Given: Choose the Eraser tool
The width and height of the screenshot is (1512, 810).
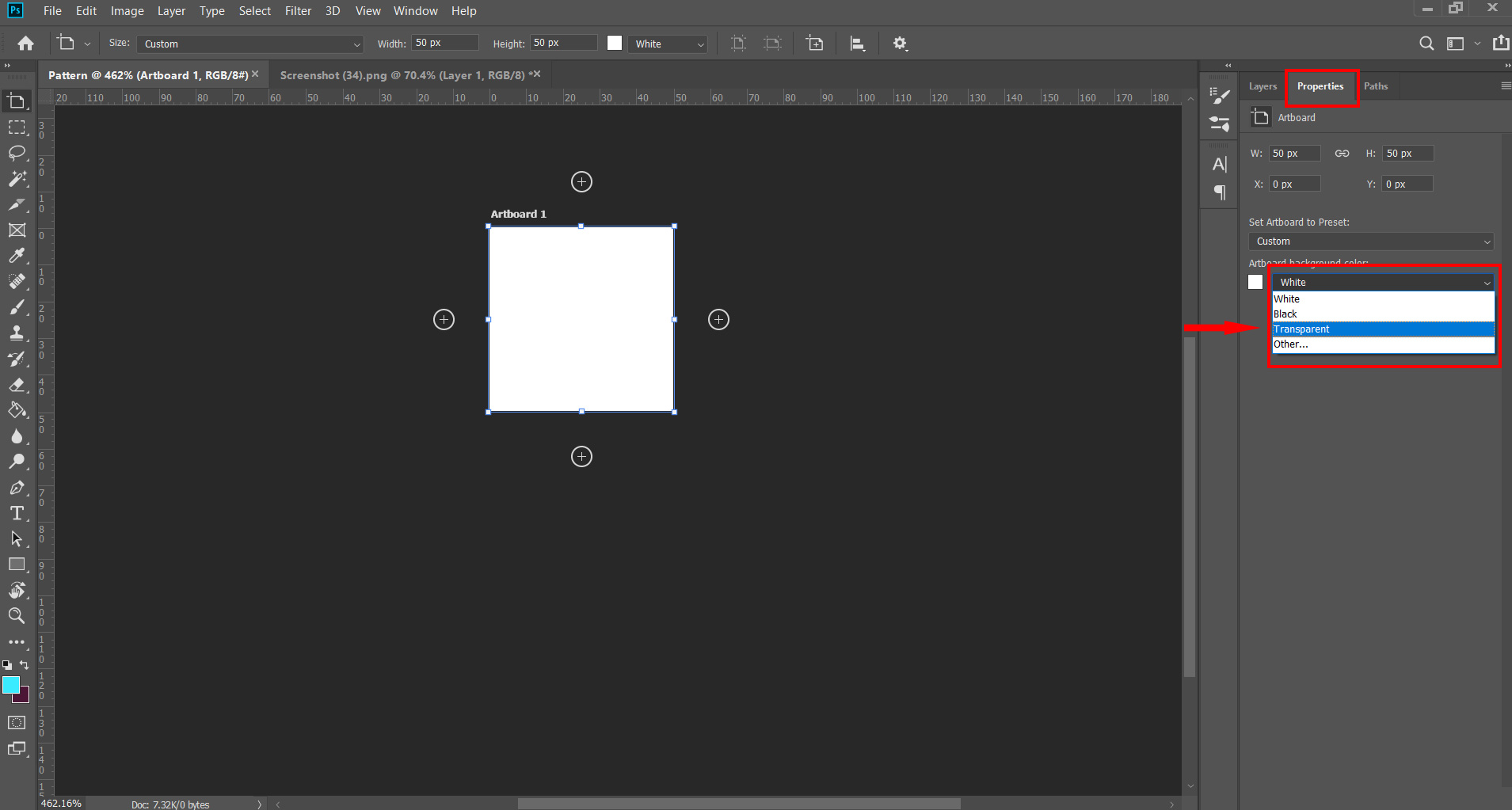Looking at the screenshot, I should (17, 385).
